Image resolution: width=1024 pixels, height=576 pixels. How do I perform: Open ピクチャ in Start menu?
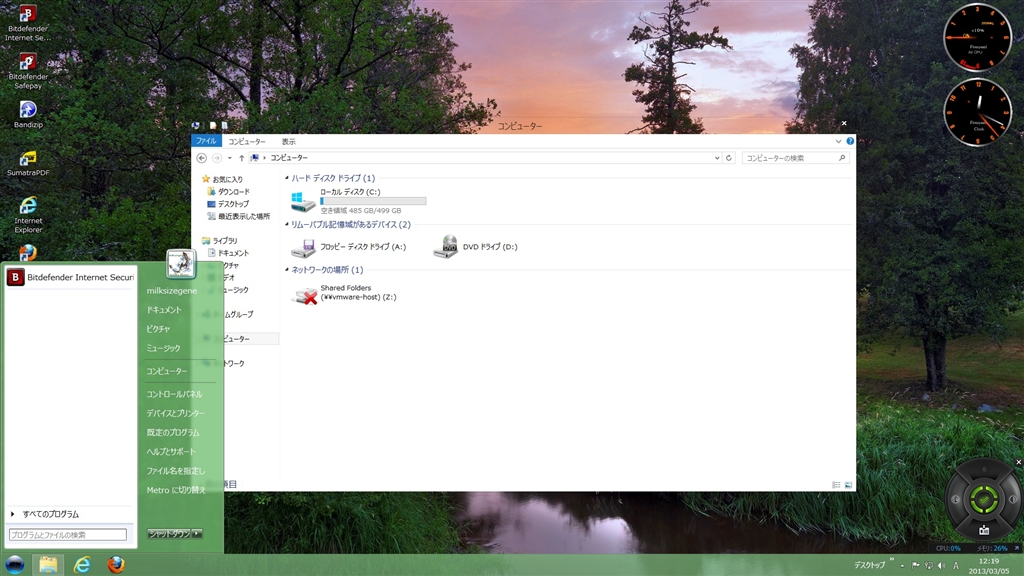pyautogui.click(x=158, y=328)
